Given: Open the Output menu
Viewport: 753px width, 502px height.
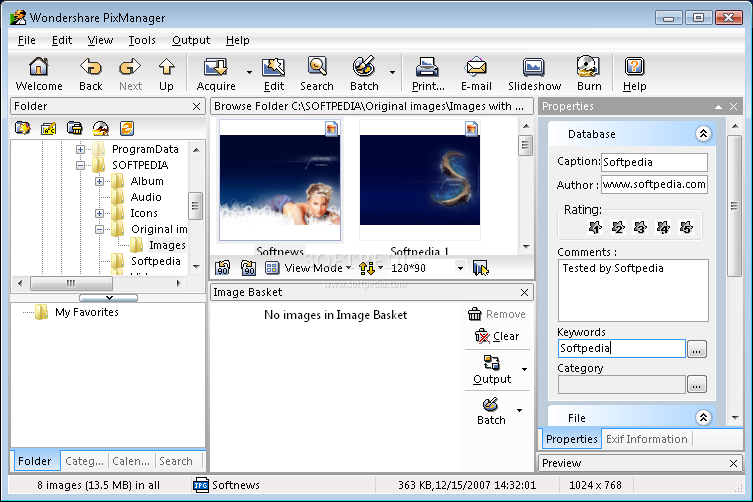Looking at the screenshot, I should tap(191, 40).
